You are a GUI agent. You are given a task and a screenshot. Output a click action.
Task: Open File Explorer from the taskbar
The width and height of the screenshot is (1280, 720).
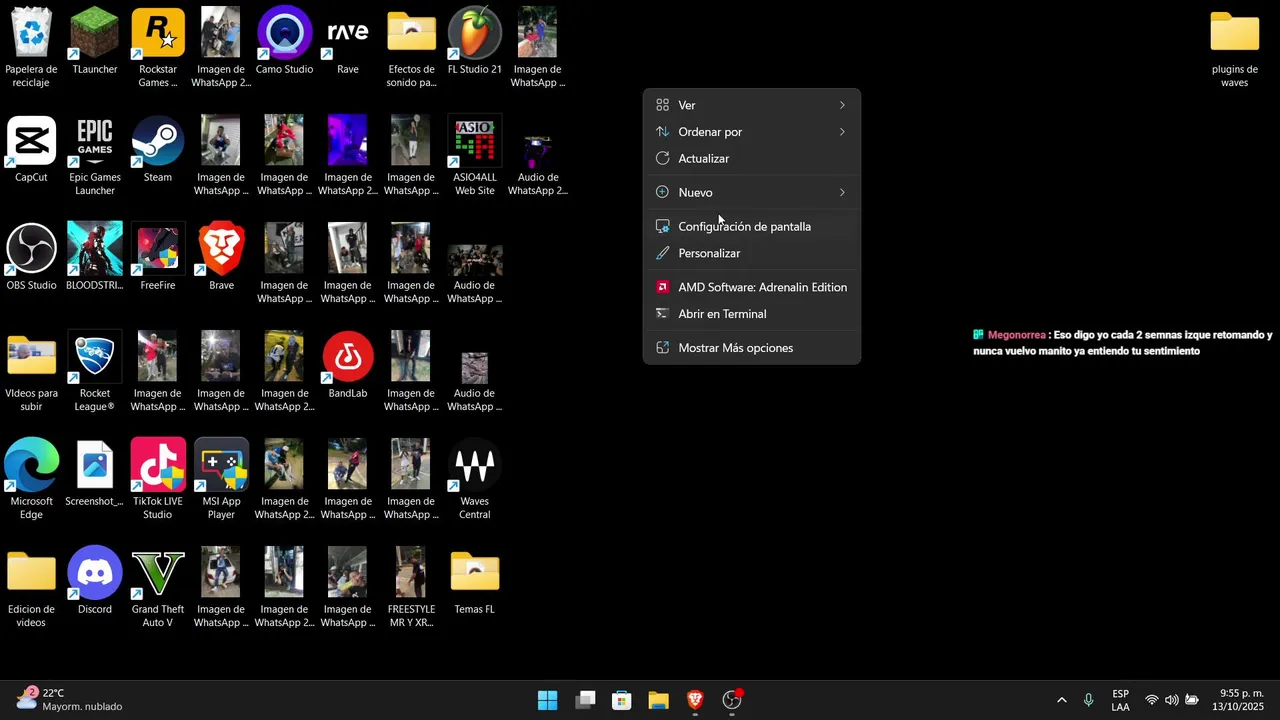[658, 700]
